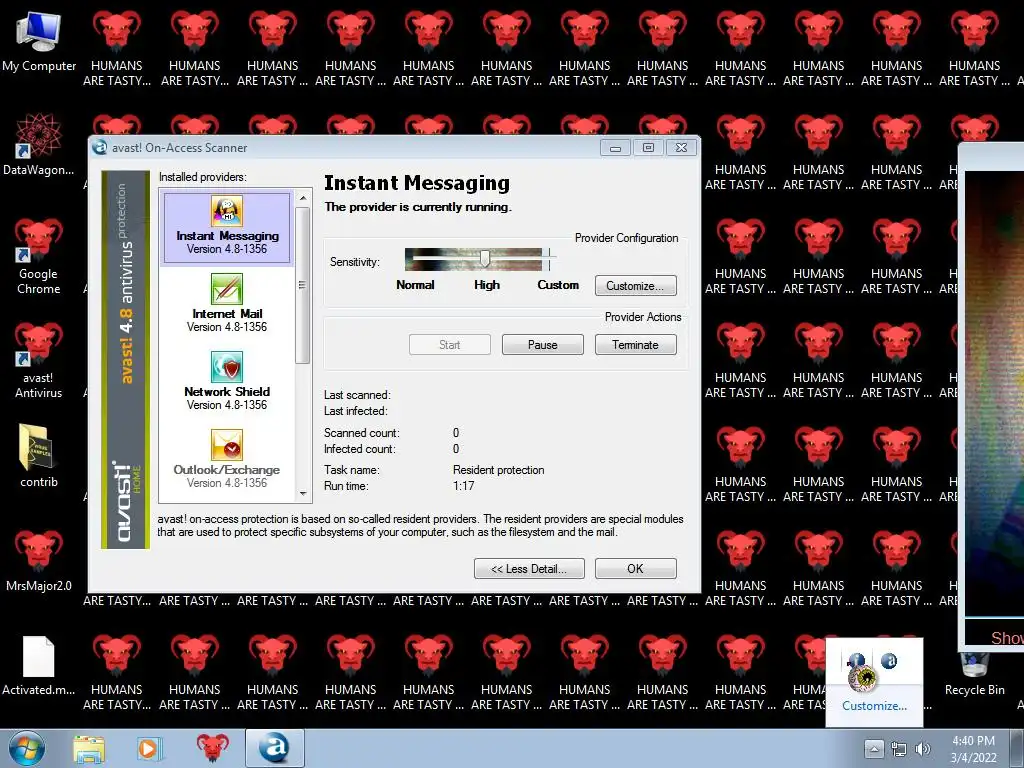This screenshot has width=1024, height=768.
Task: Pause the Instant Messaging provider
Action: [542, 345]
